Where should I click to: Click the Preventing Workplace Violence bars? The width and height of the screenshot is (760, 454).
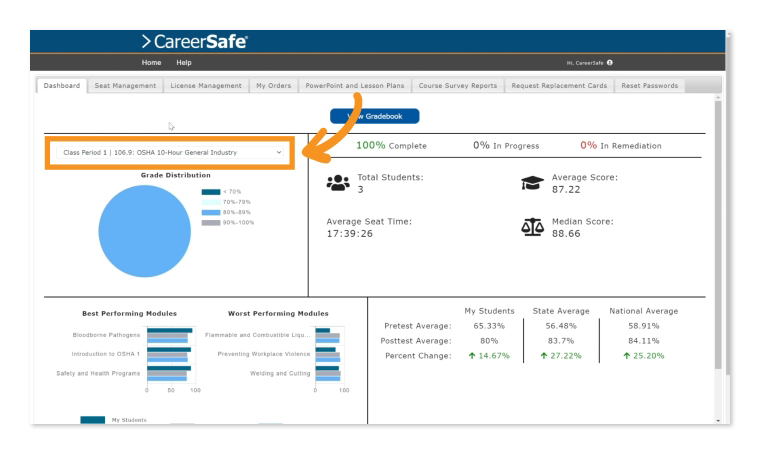pyautogui.click(x=328, y=355)
